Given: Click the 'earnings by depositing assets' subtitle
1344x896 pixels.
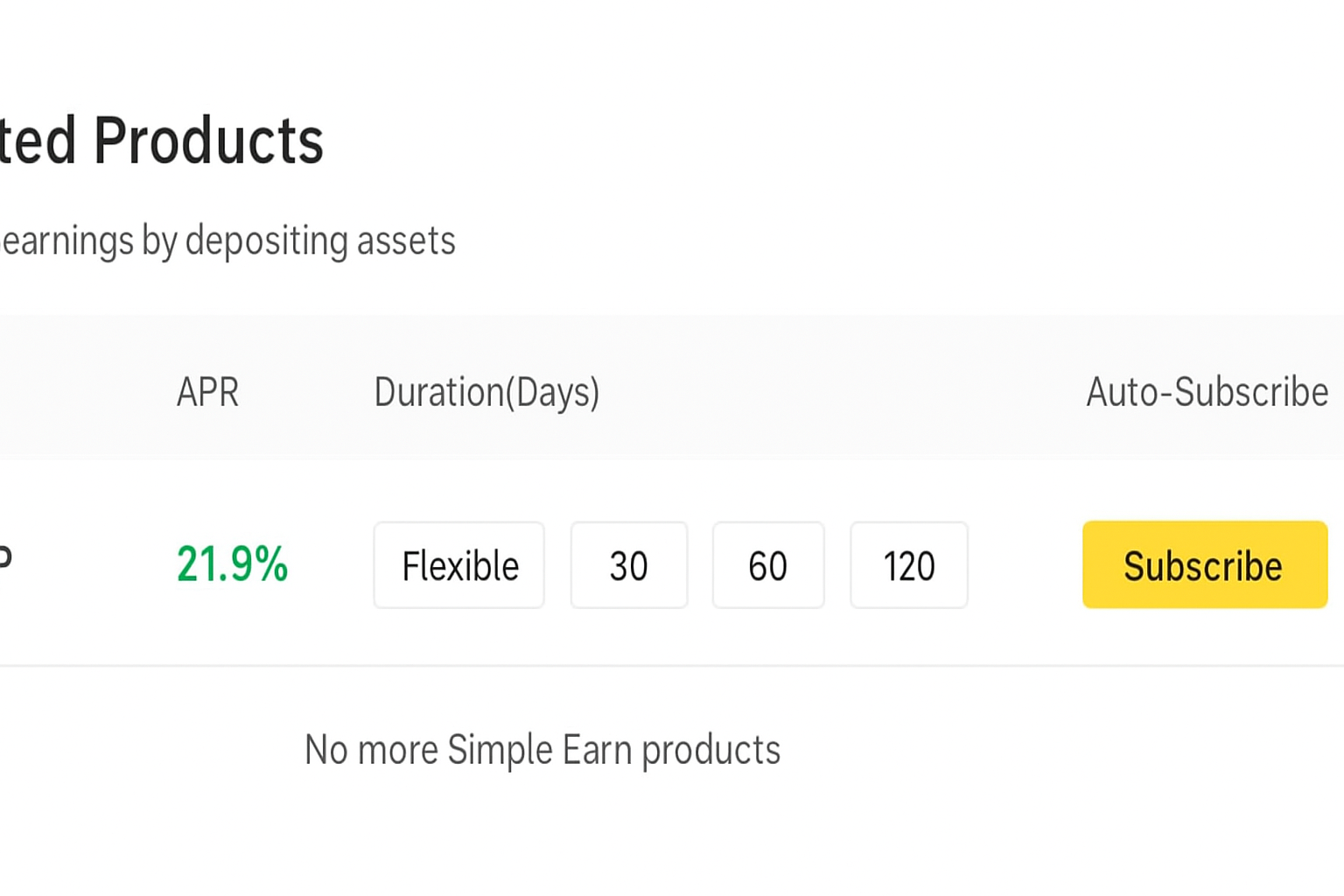Looking at the screenshot, I should tap(227, 241).
